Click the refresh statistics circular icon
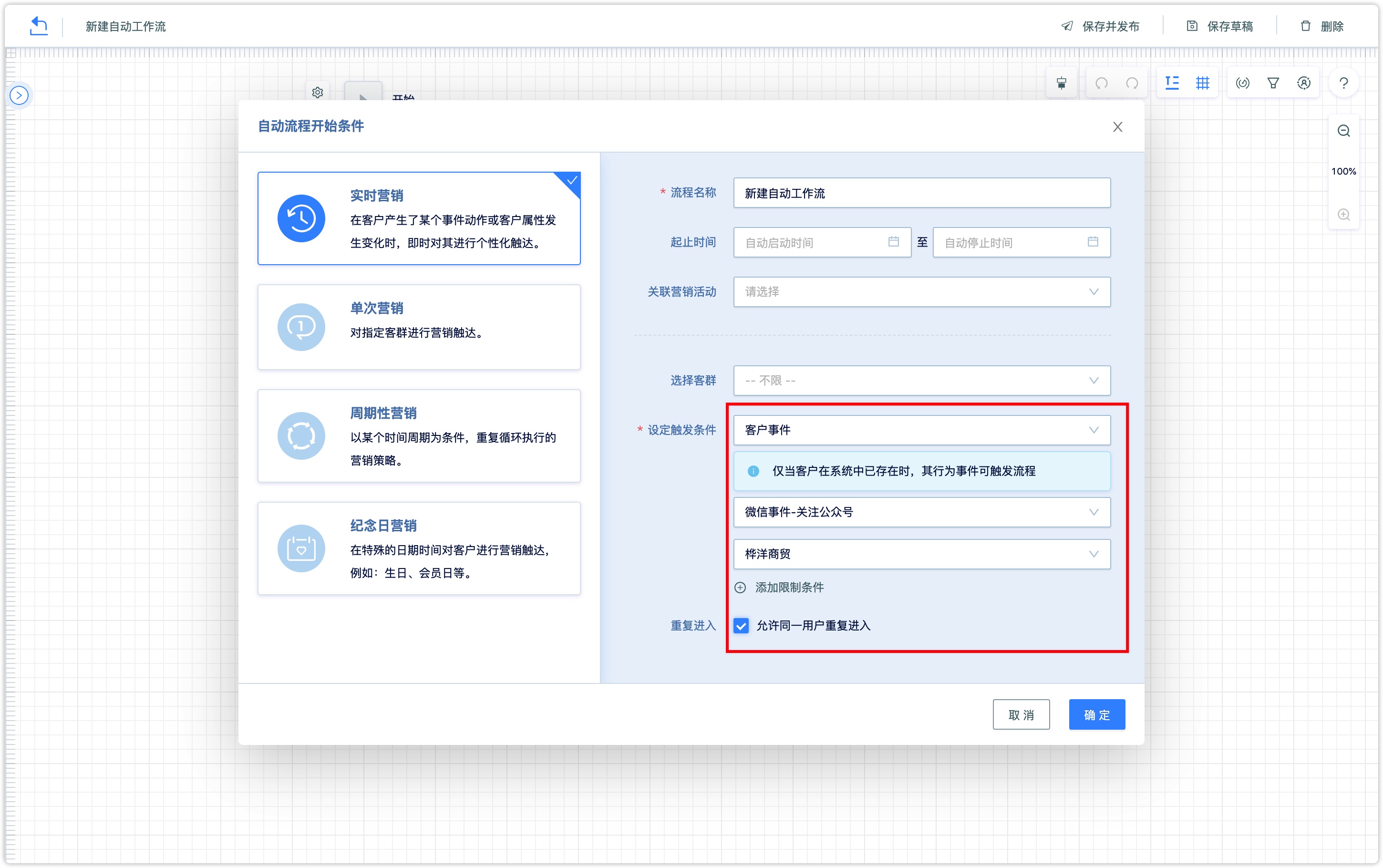This screenshot has width=1383, height=868. (1242, 83)
